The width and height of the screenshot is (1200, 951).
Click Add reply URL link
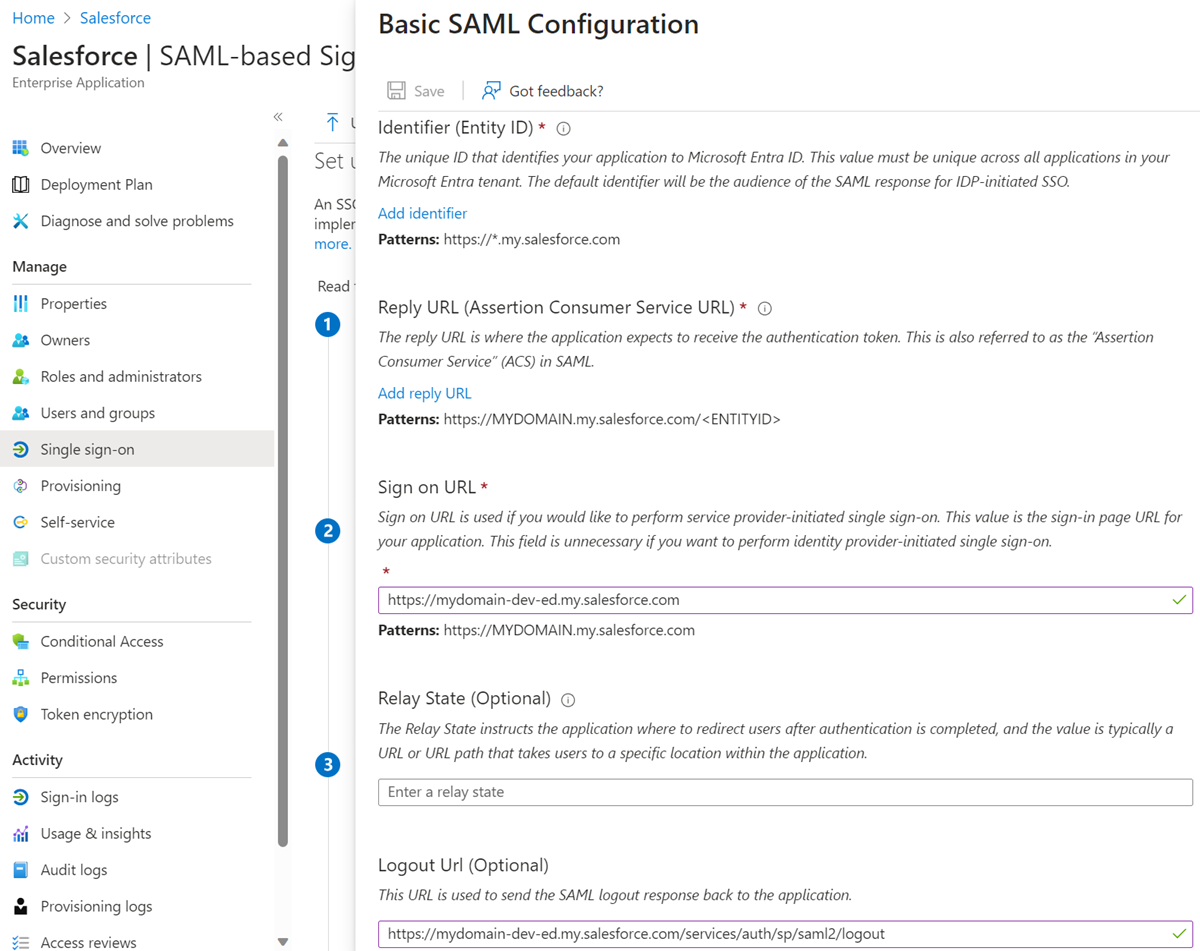click(x=424, y=393)
